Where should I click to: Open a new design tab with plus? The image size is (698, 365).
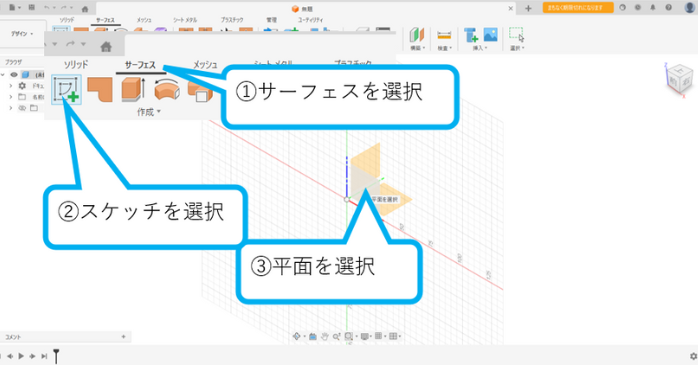[528, 8]
